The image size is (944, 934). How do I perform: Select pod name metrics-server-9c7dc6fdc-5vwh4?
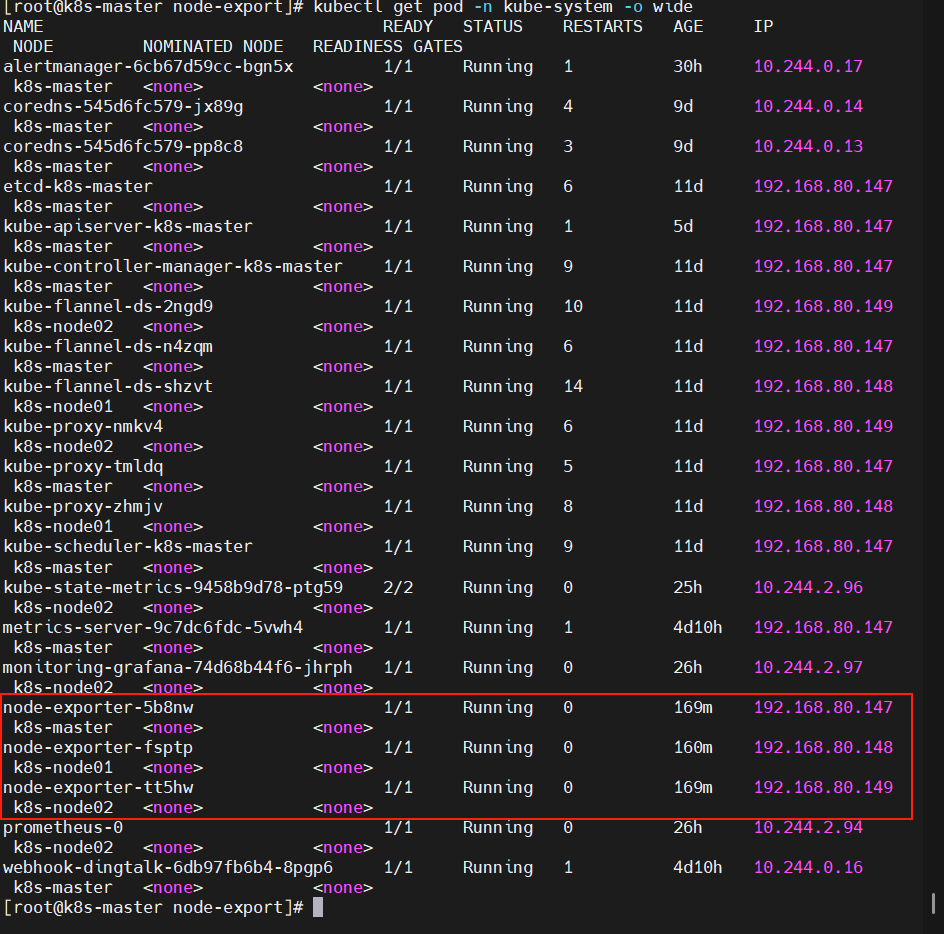point(153,627)
